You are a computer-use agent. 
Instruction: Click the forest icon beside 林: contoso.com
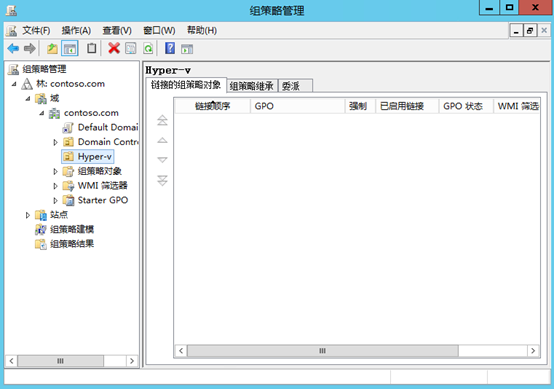(27, 84)
